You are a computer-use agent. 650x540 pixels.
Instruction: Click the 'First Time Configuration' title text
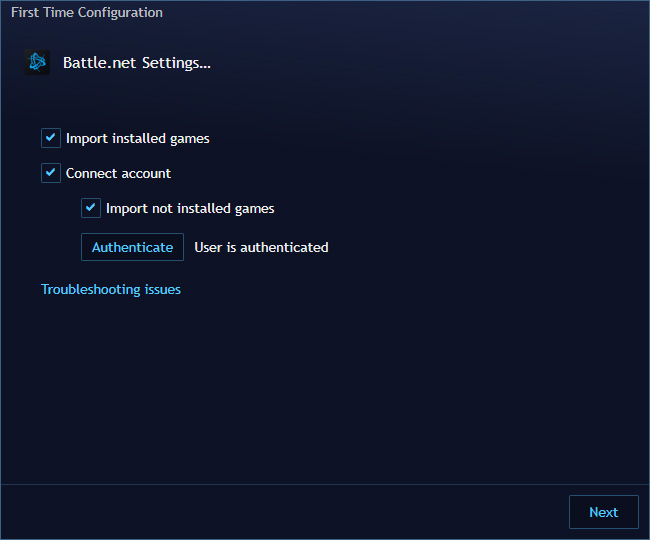pyautogui.click(x=87, y=12)
